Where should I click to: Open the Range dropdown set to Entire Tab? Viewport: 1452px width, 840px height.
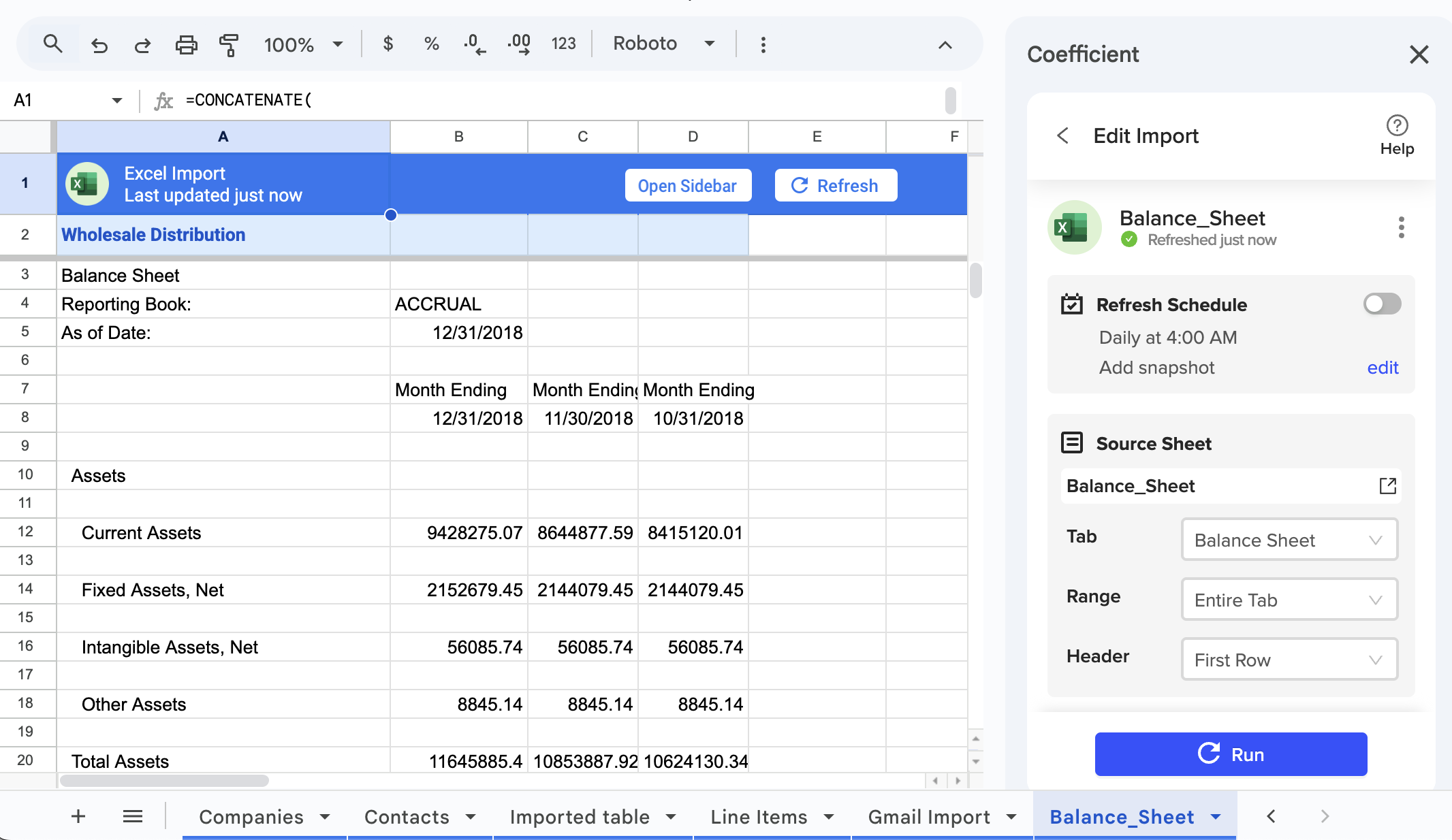[x=1289, y=600]
